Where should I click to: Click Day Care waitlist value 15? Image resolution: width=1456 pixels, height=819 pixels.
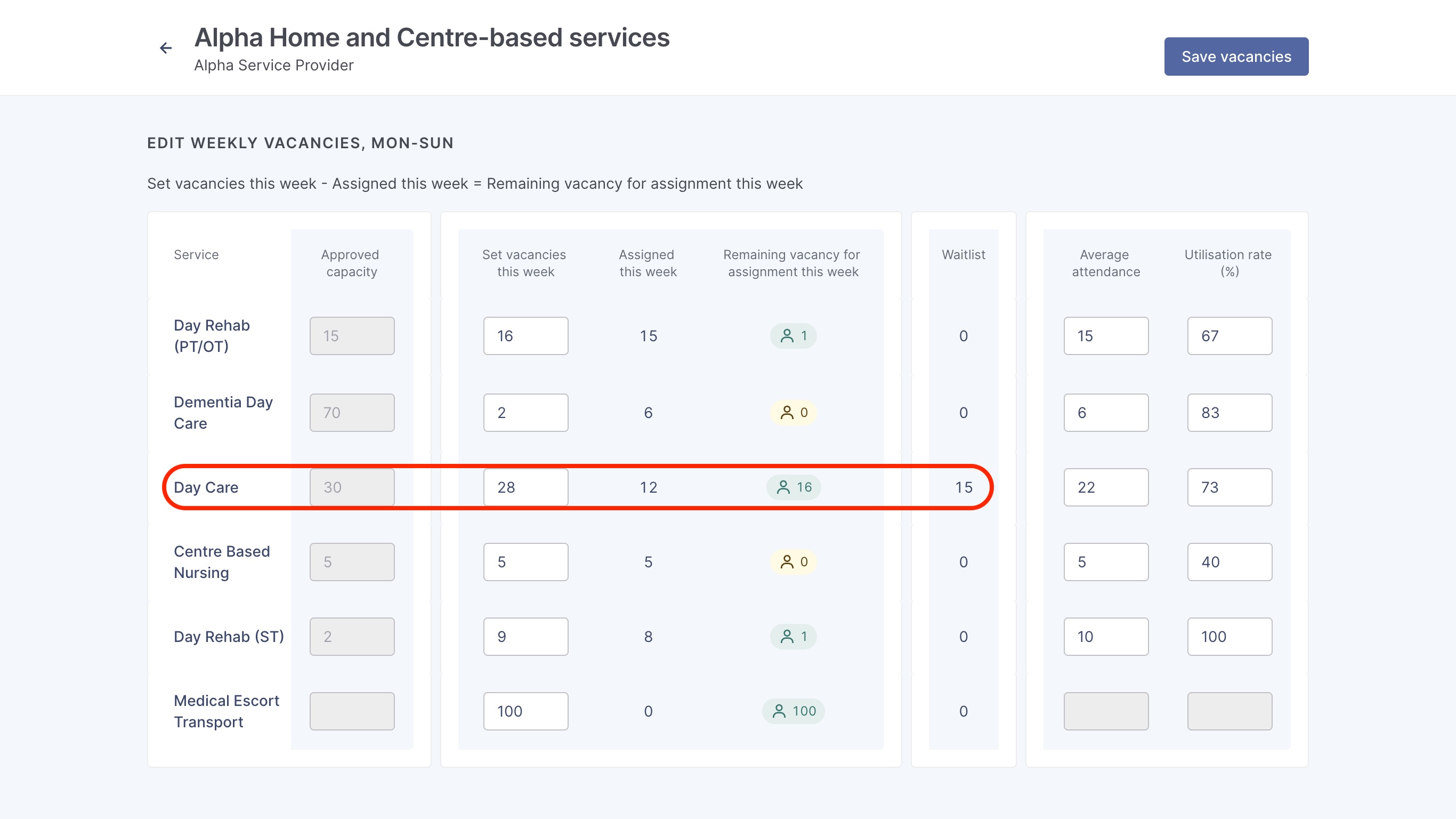tap(963, 487)
